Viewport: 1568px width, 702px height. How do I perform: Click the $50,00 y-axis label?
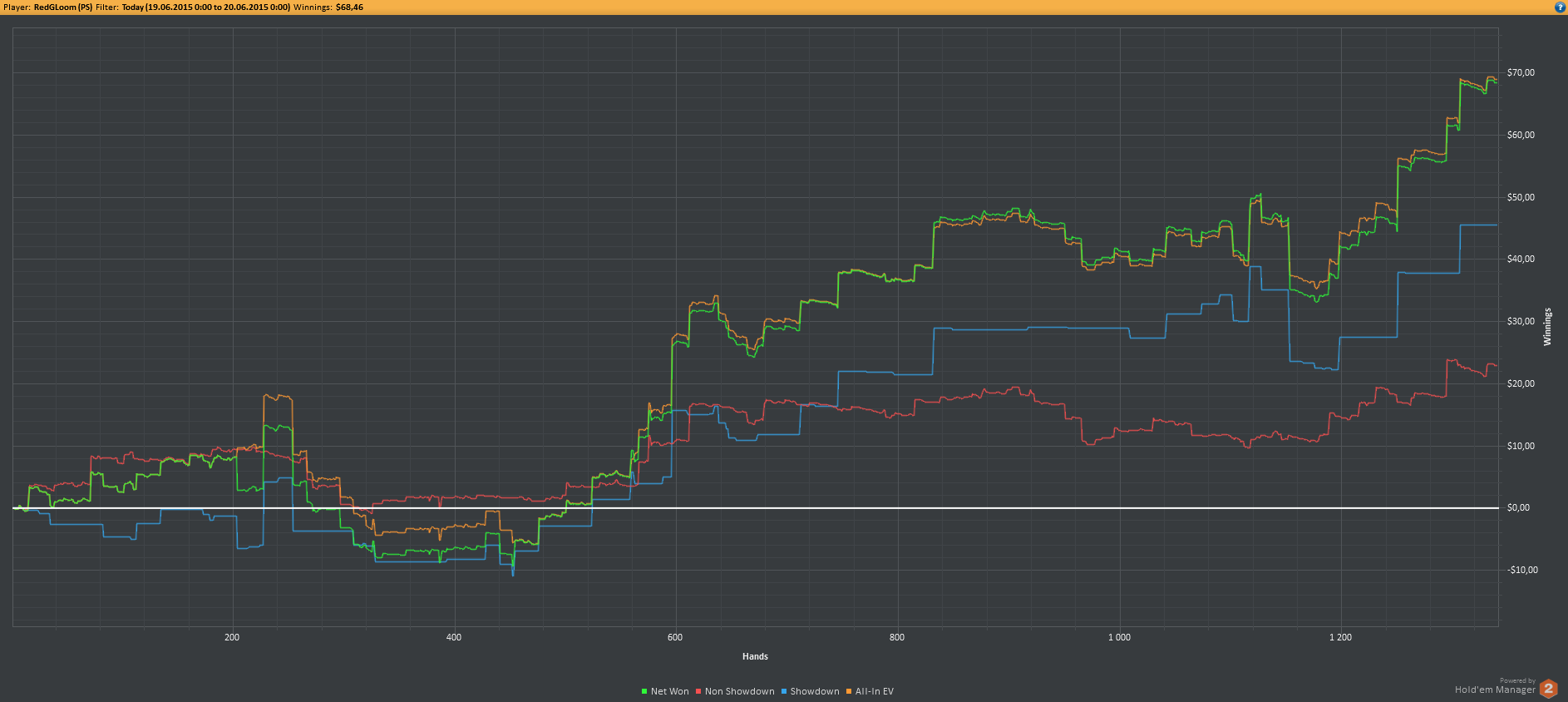coord(1521,197)
